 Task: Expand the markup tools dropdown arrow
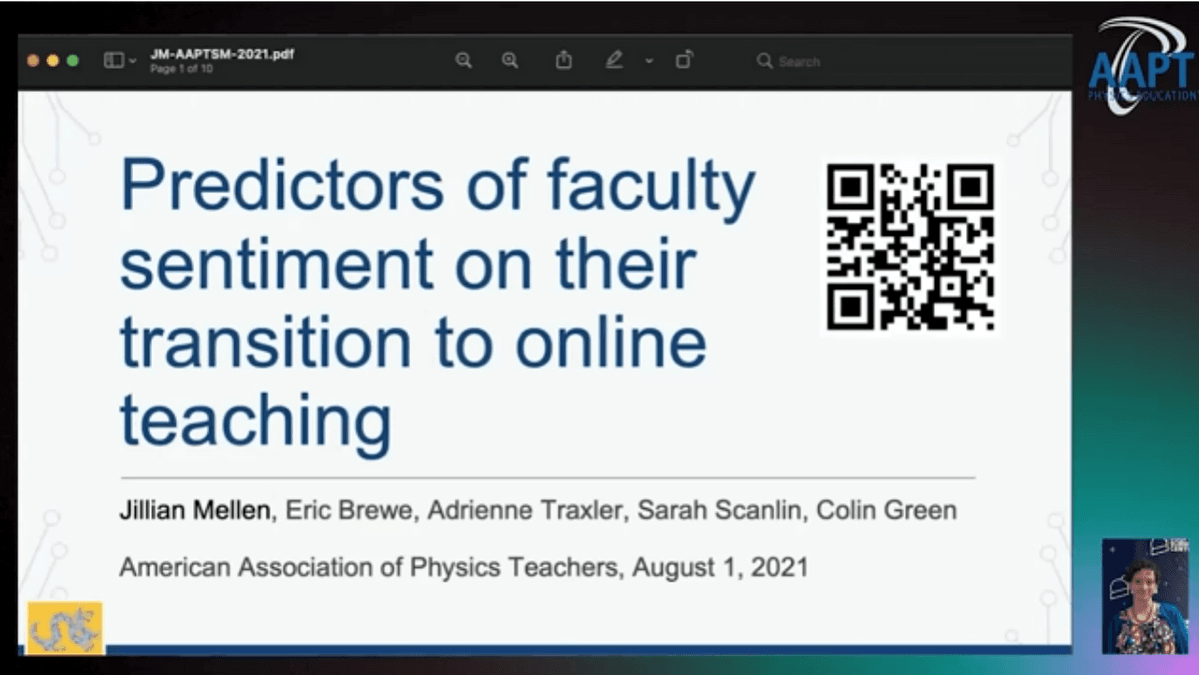coord(648,62)
